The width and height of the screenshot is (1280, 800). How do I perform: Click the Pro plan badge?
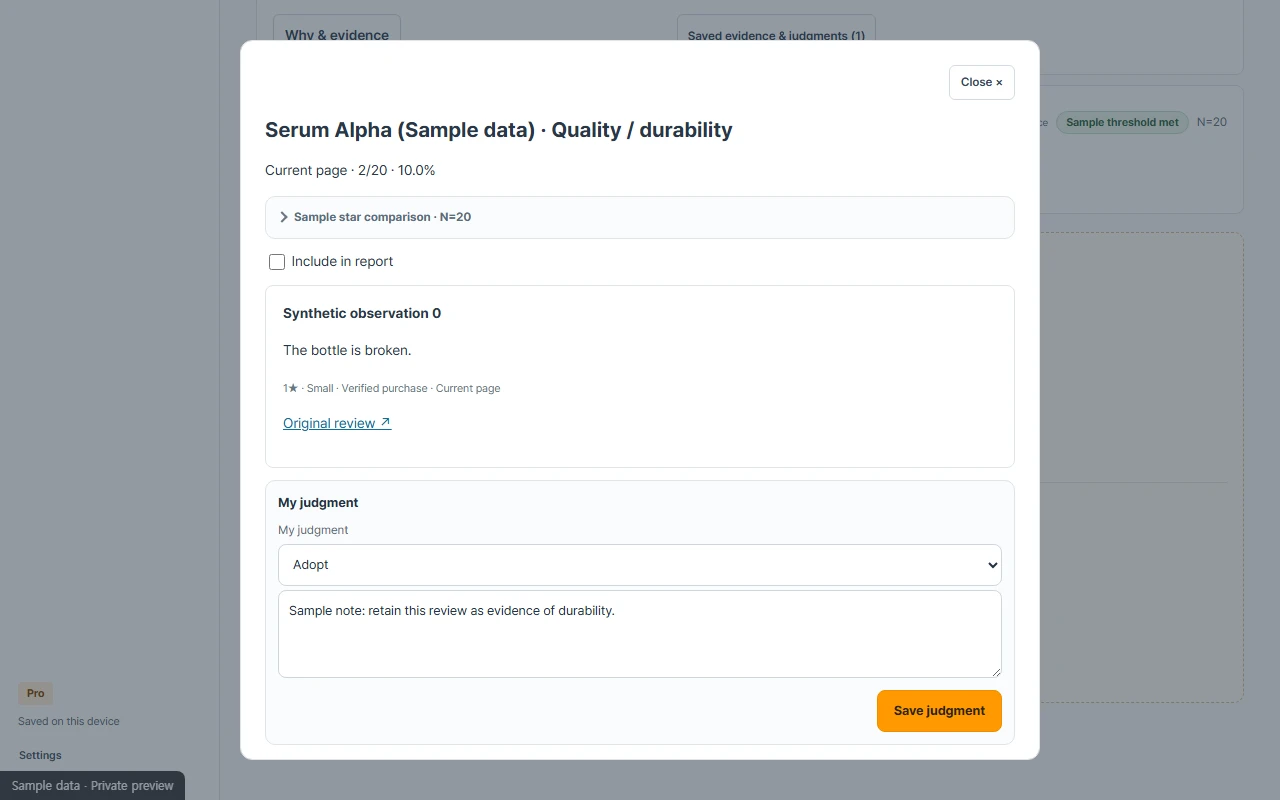(35, 693)
